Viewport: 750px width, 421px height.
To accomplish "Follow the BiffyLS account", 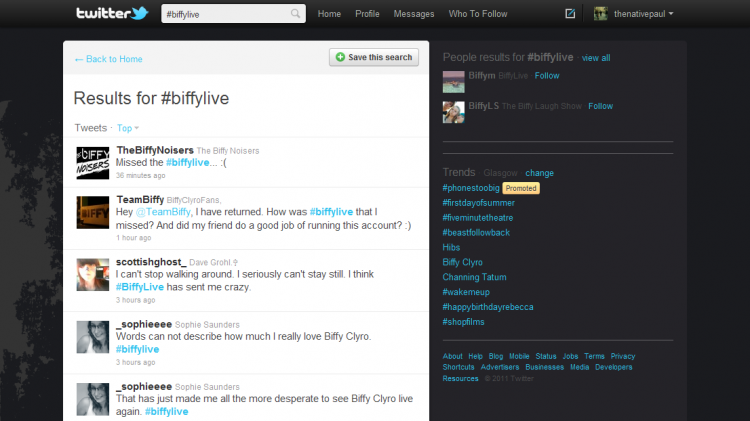I will point(600,106).
